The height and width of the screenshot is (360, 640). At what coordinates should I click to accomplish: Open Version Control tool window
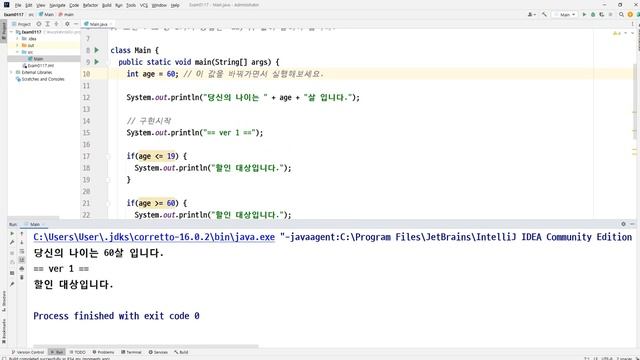pos(28,352)
